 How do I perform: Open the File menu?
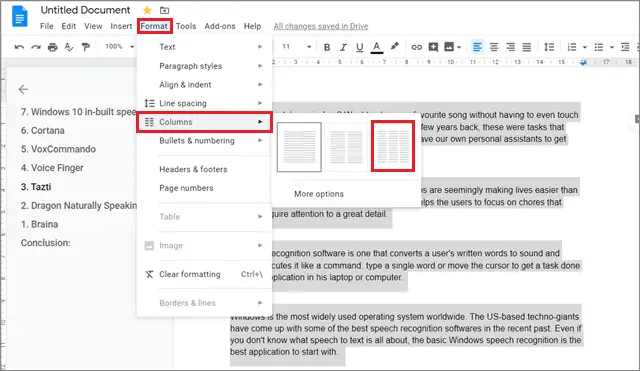tap(47, 26)
